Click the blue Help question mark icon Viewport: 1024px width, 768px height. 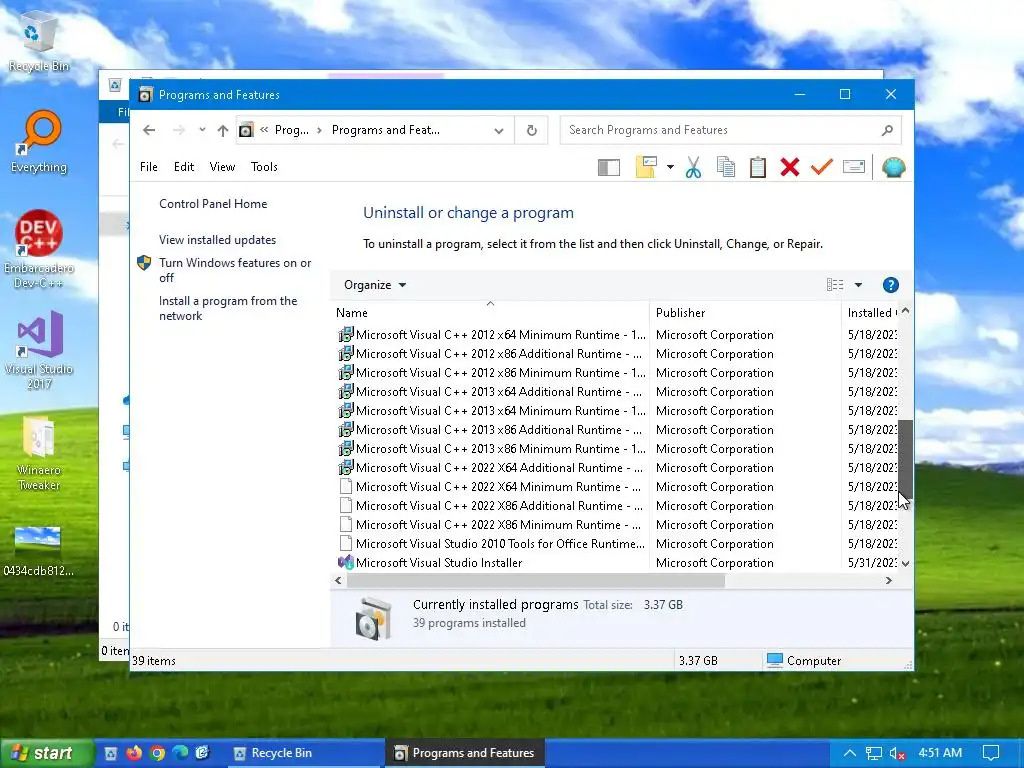pyautogui.click(x=890, y=285)
